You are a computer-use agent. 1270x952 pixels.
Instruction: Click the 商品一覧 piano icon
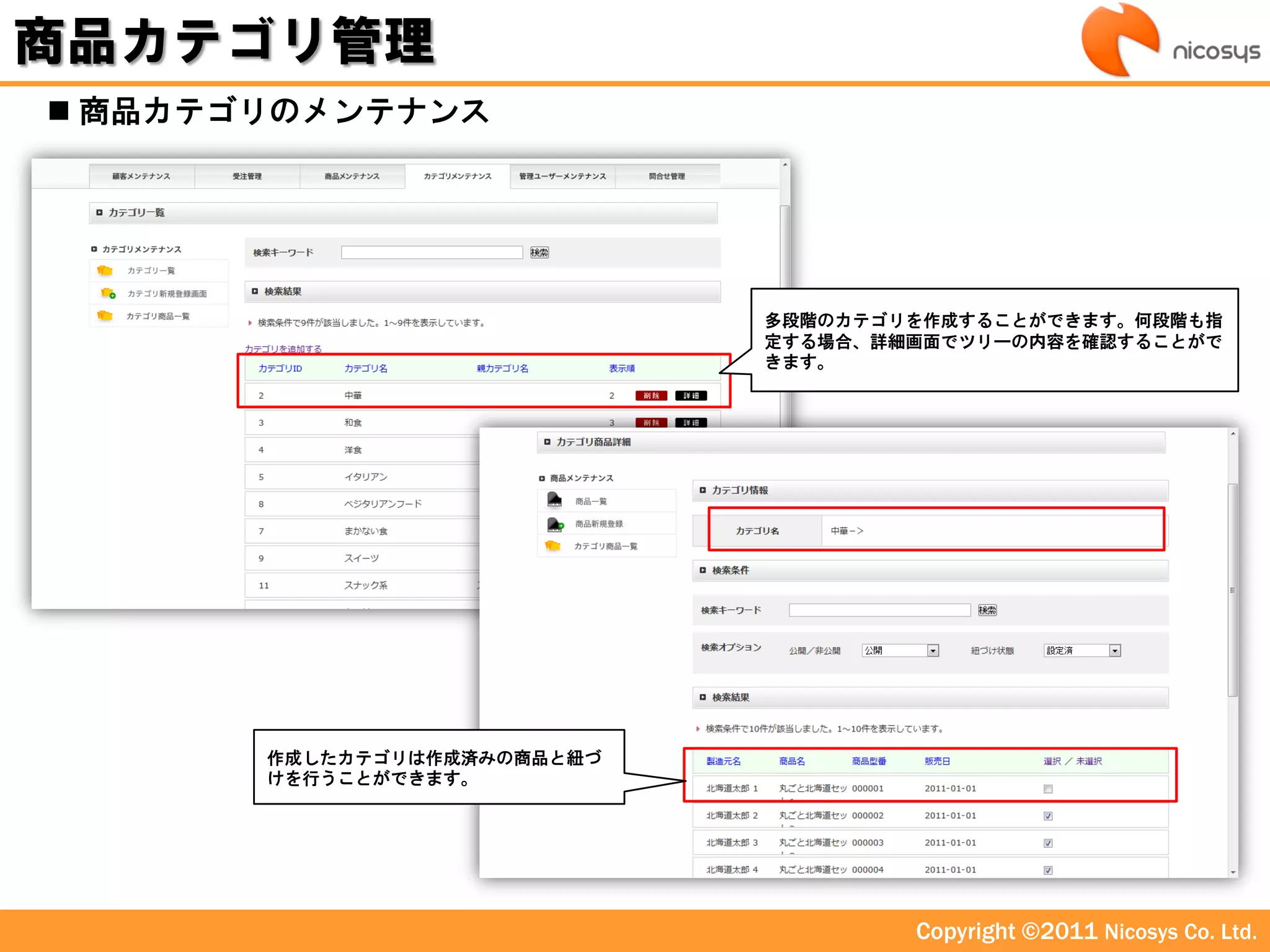click(554, 500)
